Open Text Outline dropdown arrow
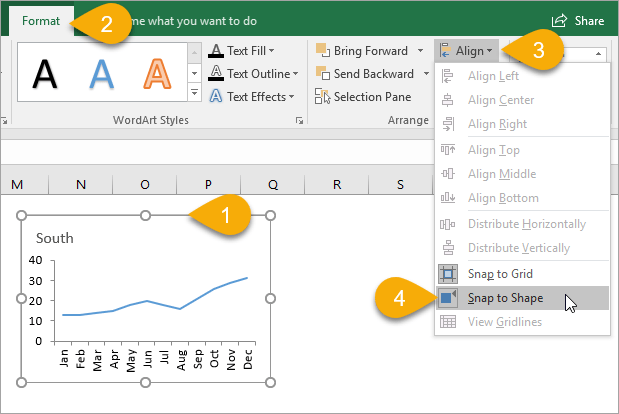This screenshot has height=414, width=619. (x=296, y=74)
